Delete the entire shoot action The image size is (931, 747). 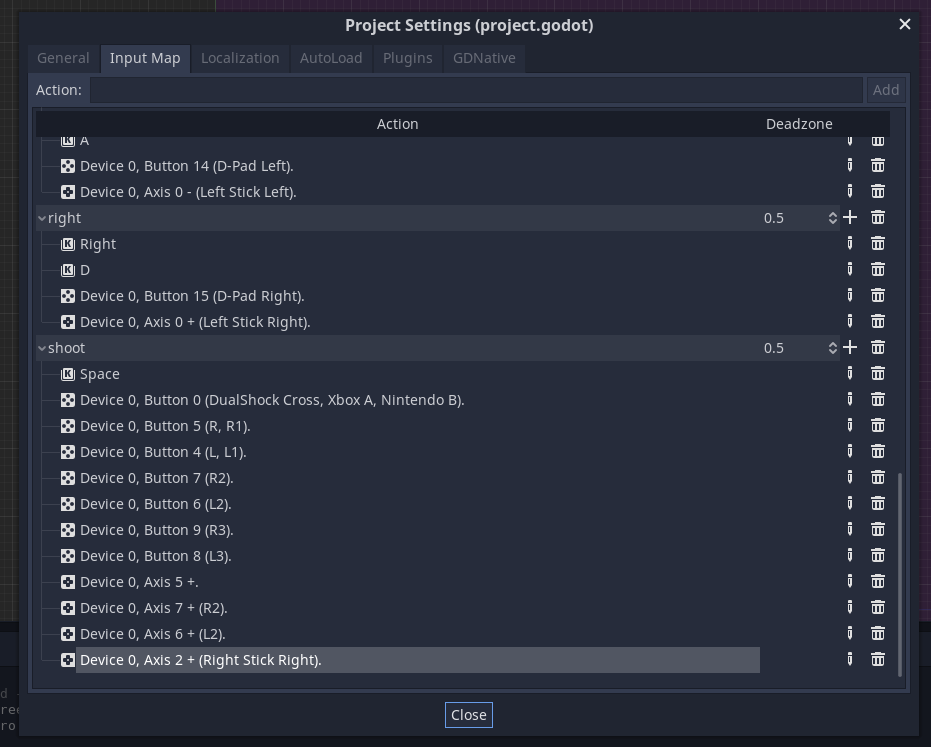pyautogui.click(x=878, y=347)
